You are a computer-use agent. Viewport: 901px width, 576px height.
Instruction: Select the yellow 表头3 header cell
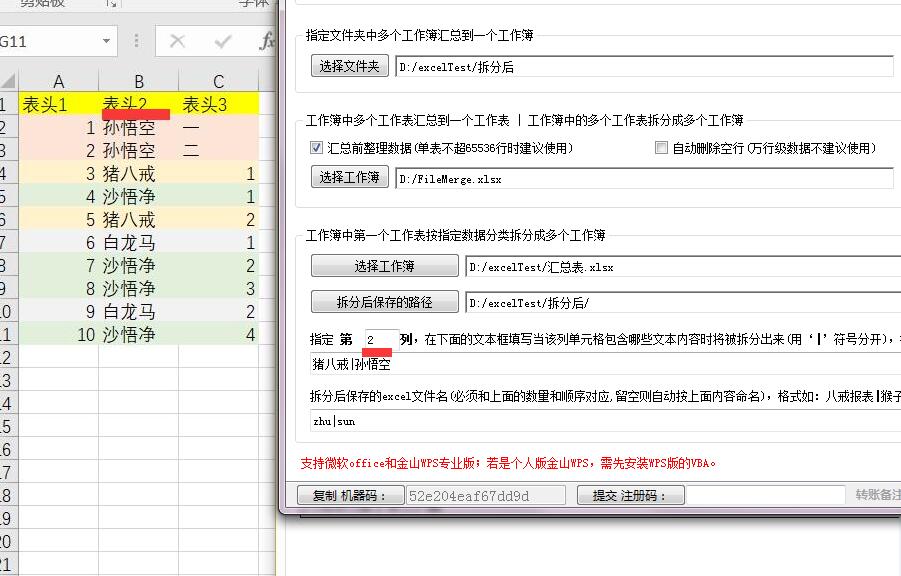(x=218, y=104)
